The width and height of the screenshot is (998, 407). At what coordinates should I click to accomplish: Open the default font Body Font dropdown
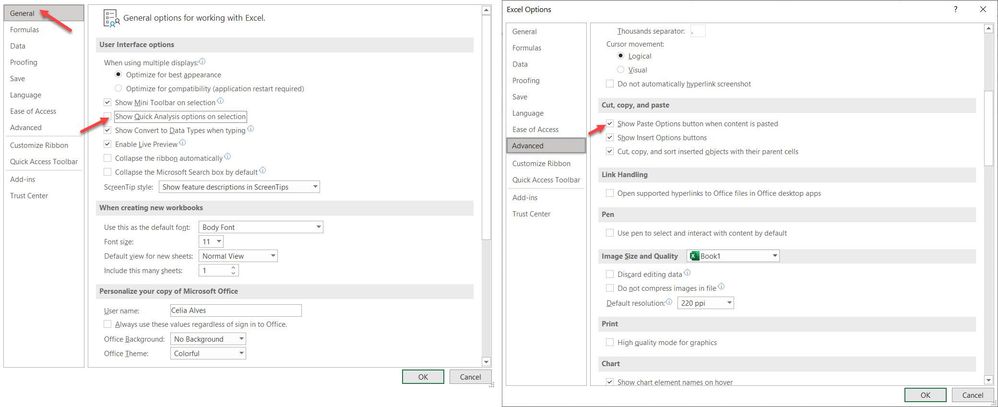[x=262, y=227]
